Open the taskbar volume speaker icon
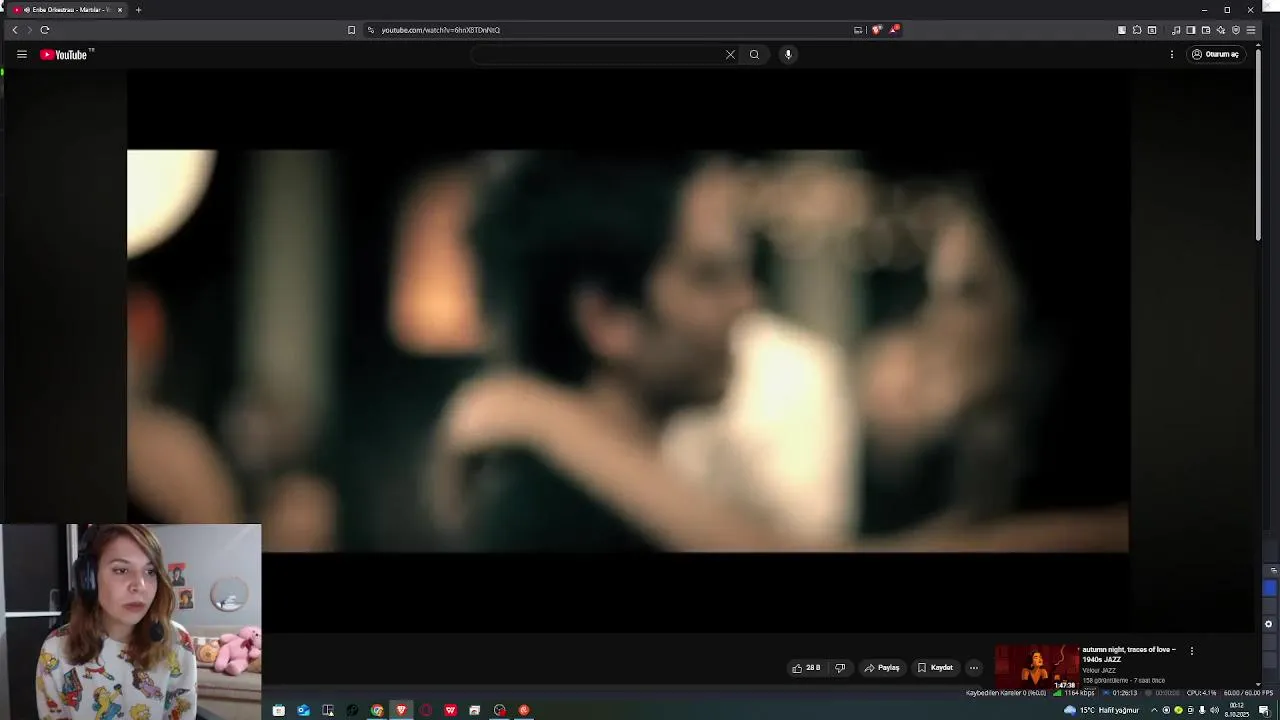Image resolution: width=1280 pixels, height=720 pixels. pos(1214,710)
